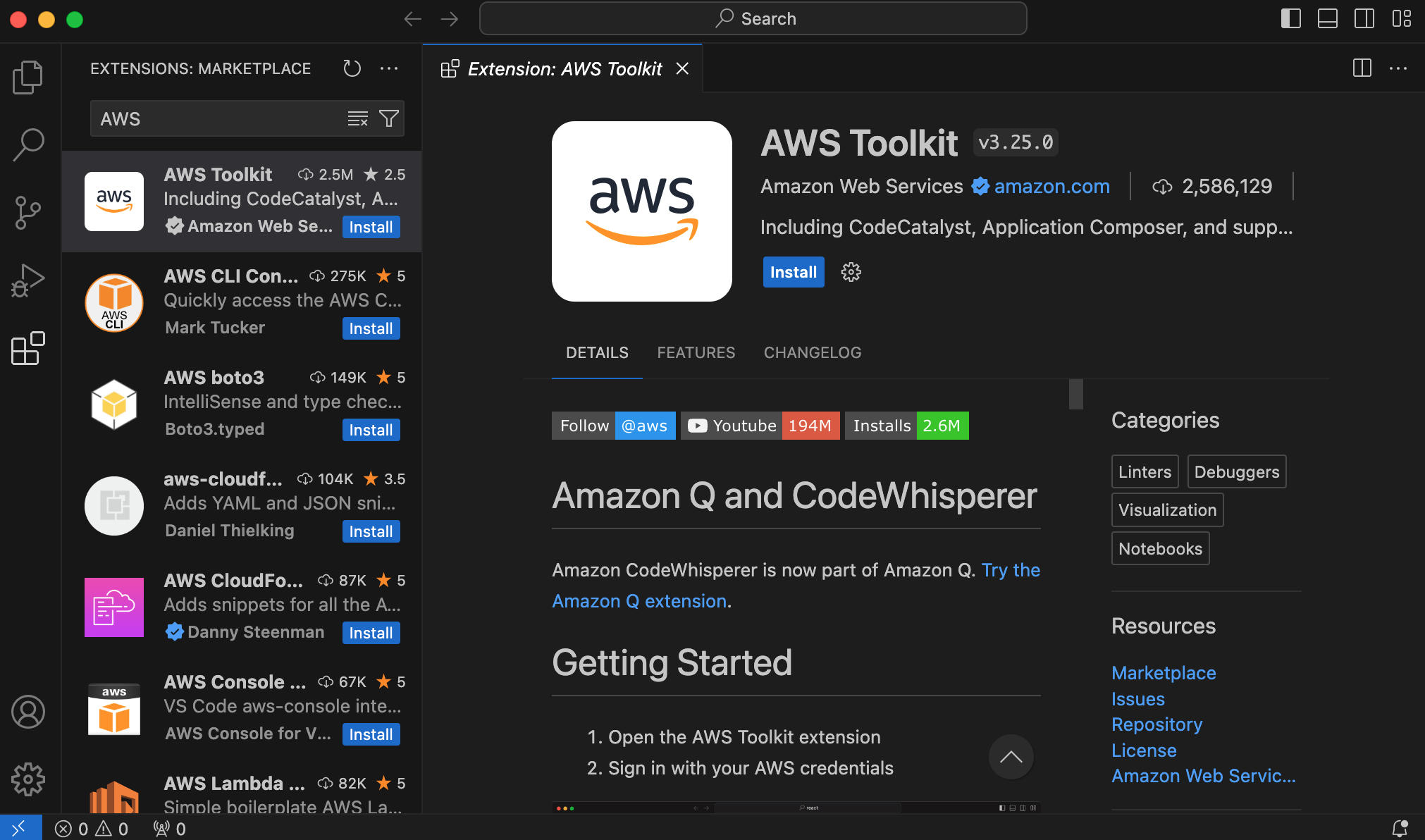Toggle the primary side bar
Screen dimensions: 1425x840
point(1290,18)
